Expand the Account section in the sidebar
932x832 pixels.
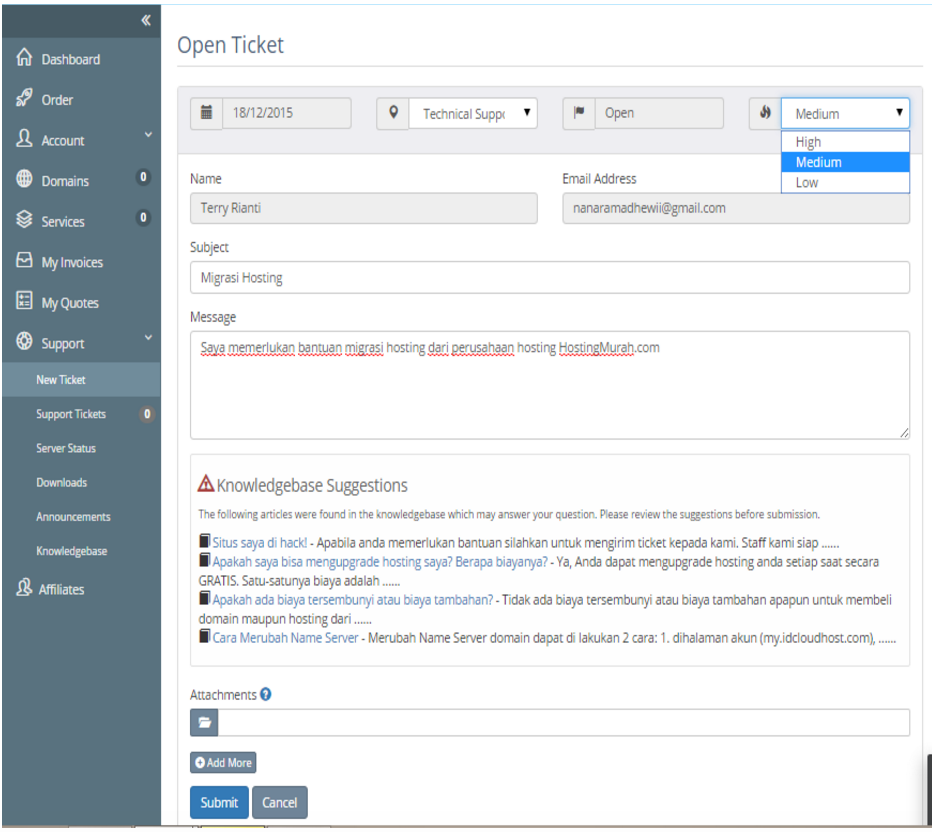[x=60, y=140]
